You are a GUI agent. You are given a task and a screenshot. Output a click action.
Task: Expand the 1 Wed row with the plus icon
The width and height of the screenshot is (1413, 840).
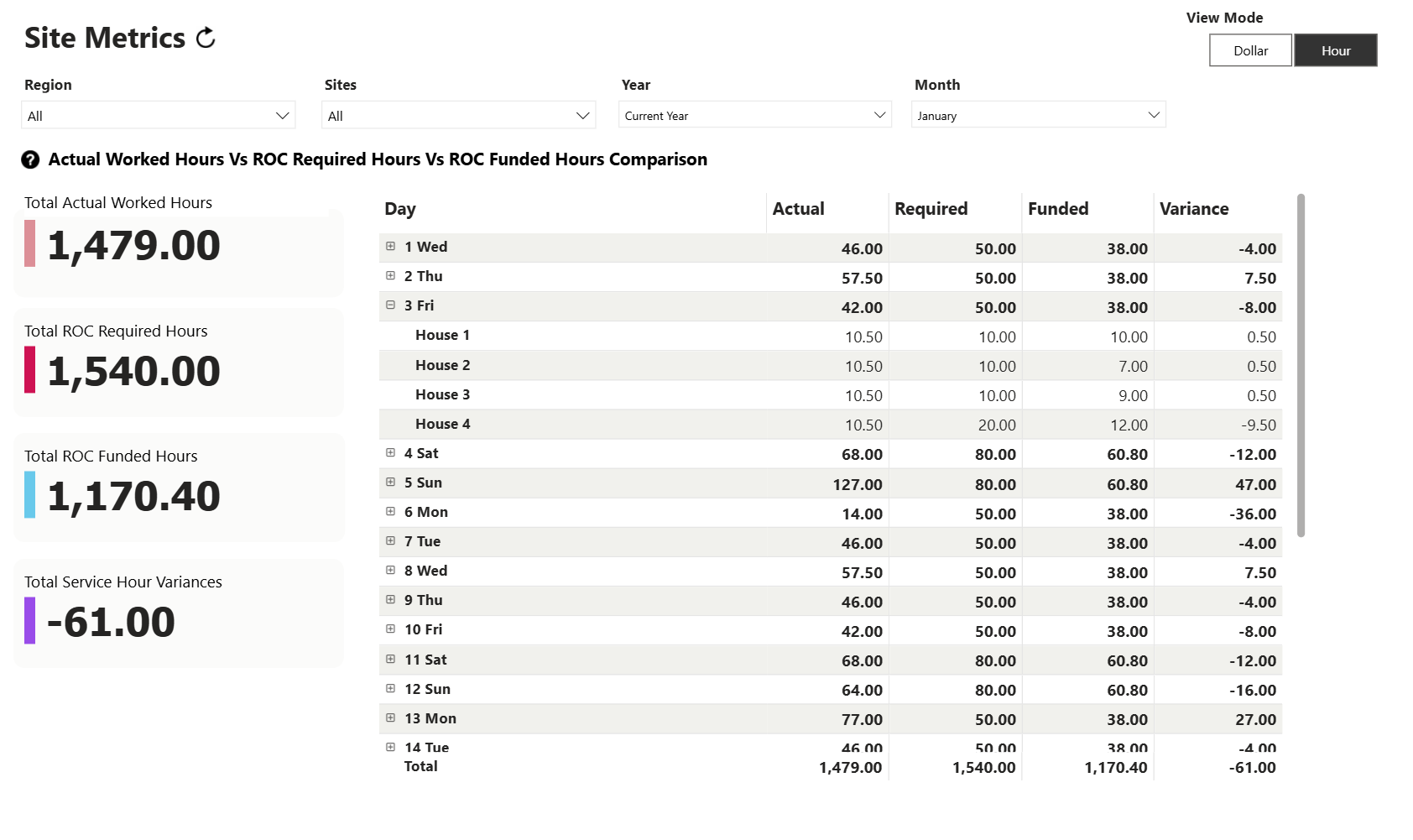coord(390,247)
